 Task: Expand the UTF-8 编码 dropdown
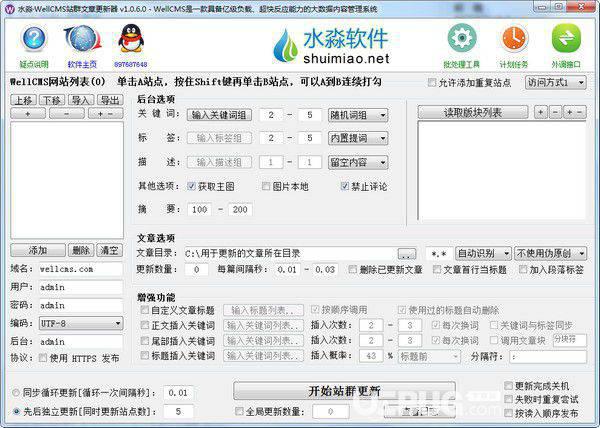pyautogui.click(x=81, y=324)
